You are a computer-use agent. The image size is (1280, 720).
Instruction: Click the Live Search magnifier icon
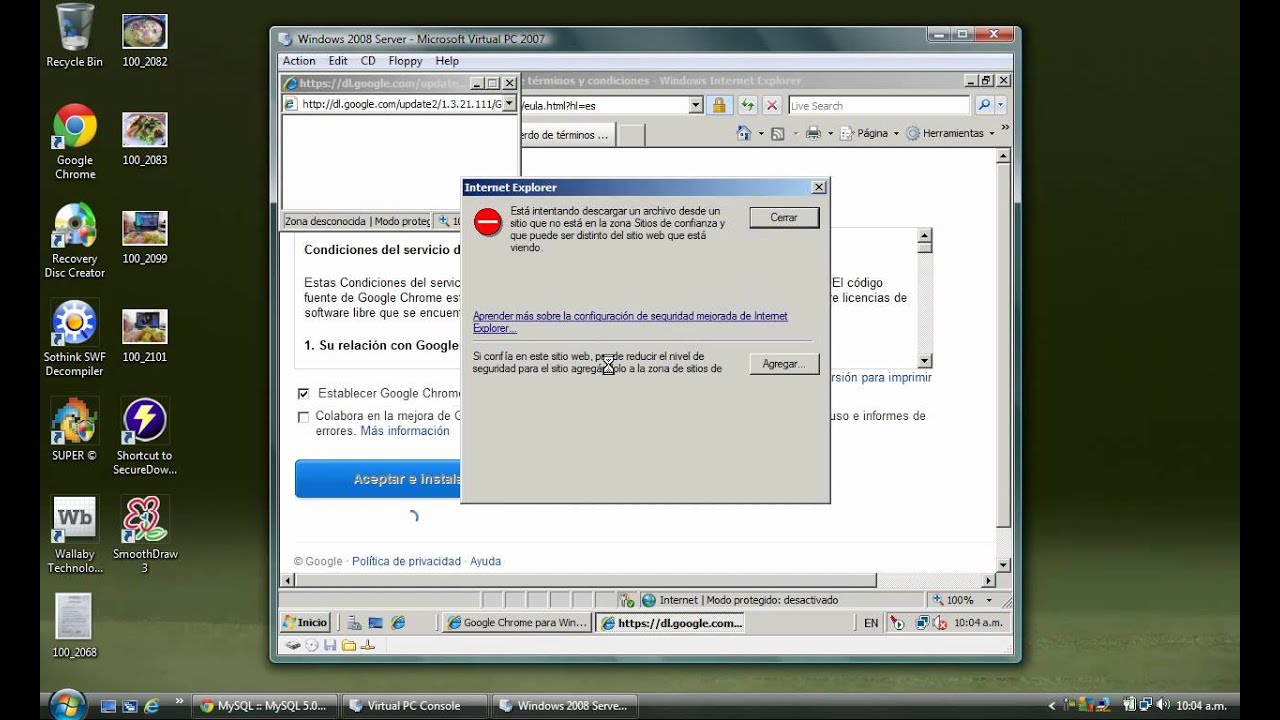(983, 105)
